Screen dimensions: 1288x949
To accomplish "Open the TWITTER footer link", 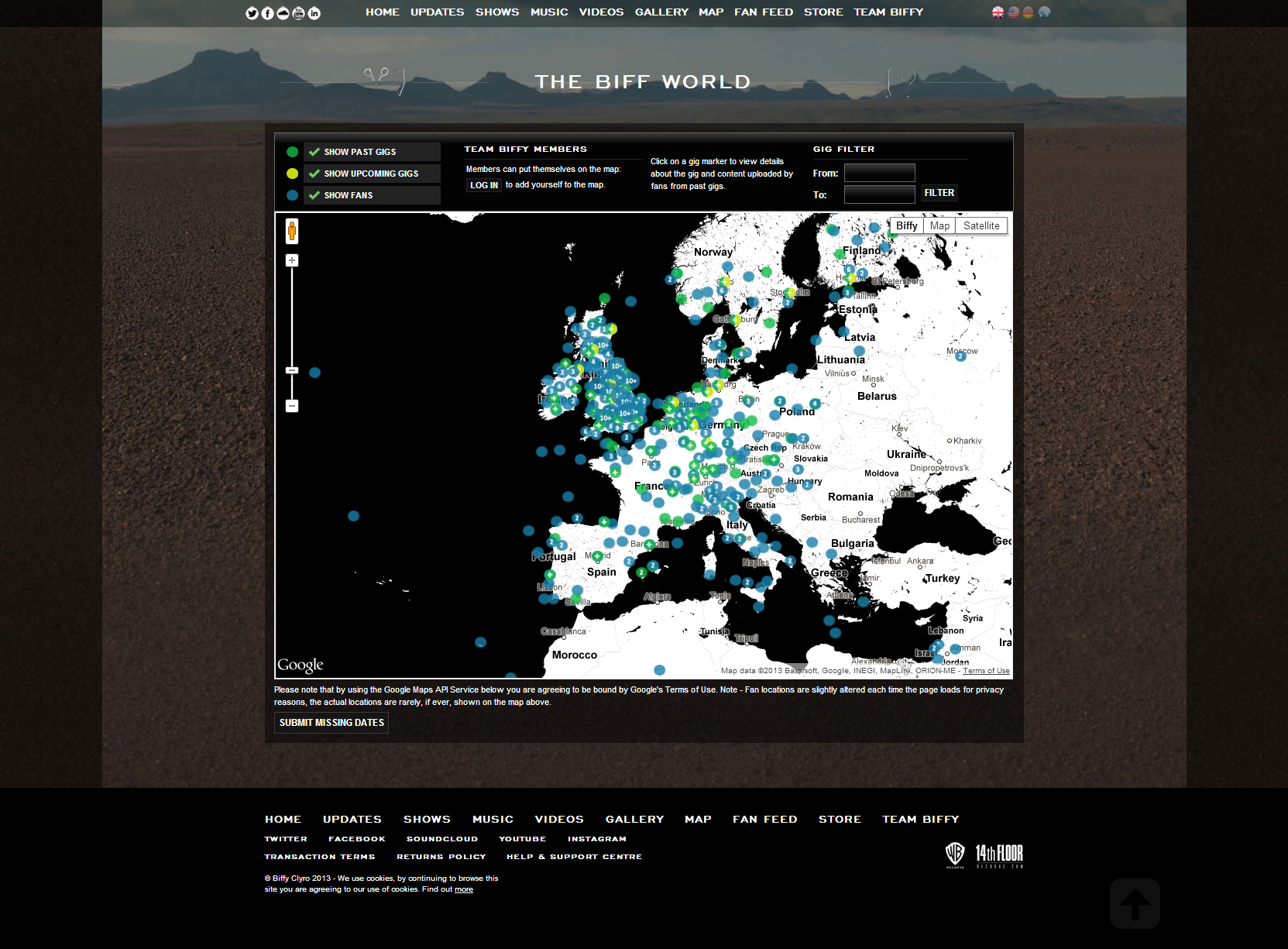I will click(286, 839).
